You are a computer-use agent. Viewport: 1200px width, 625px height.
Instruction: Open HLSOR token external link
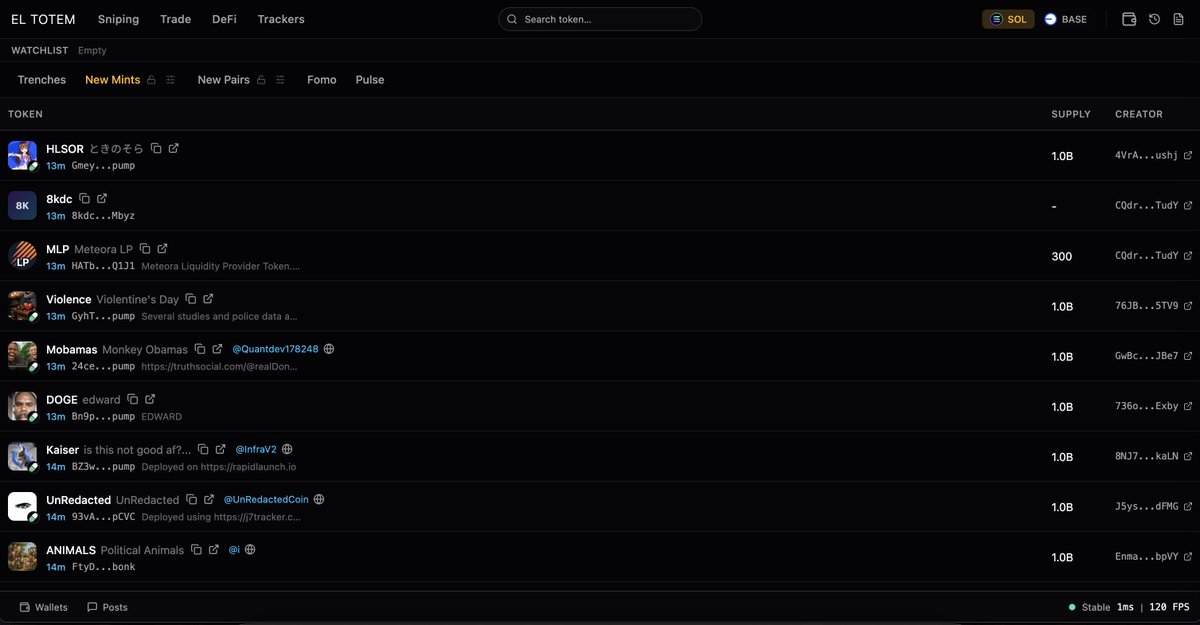174,148
